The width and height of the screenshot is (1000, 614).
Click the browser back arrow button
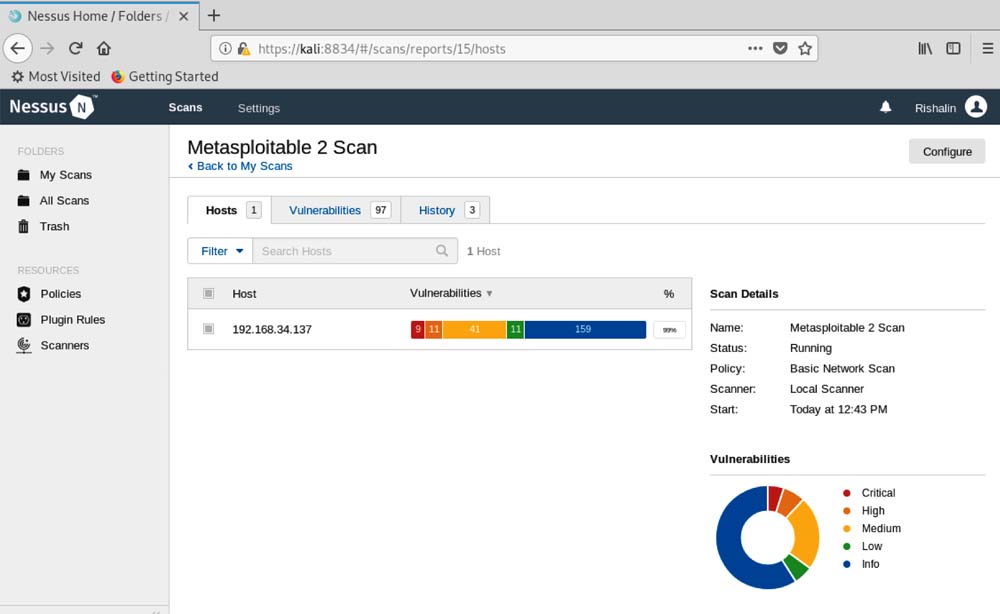click(x=18, y=48)
